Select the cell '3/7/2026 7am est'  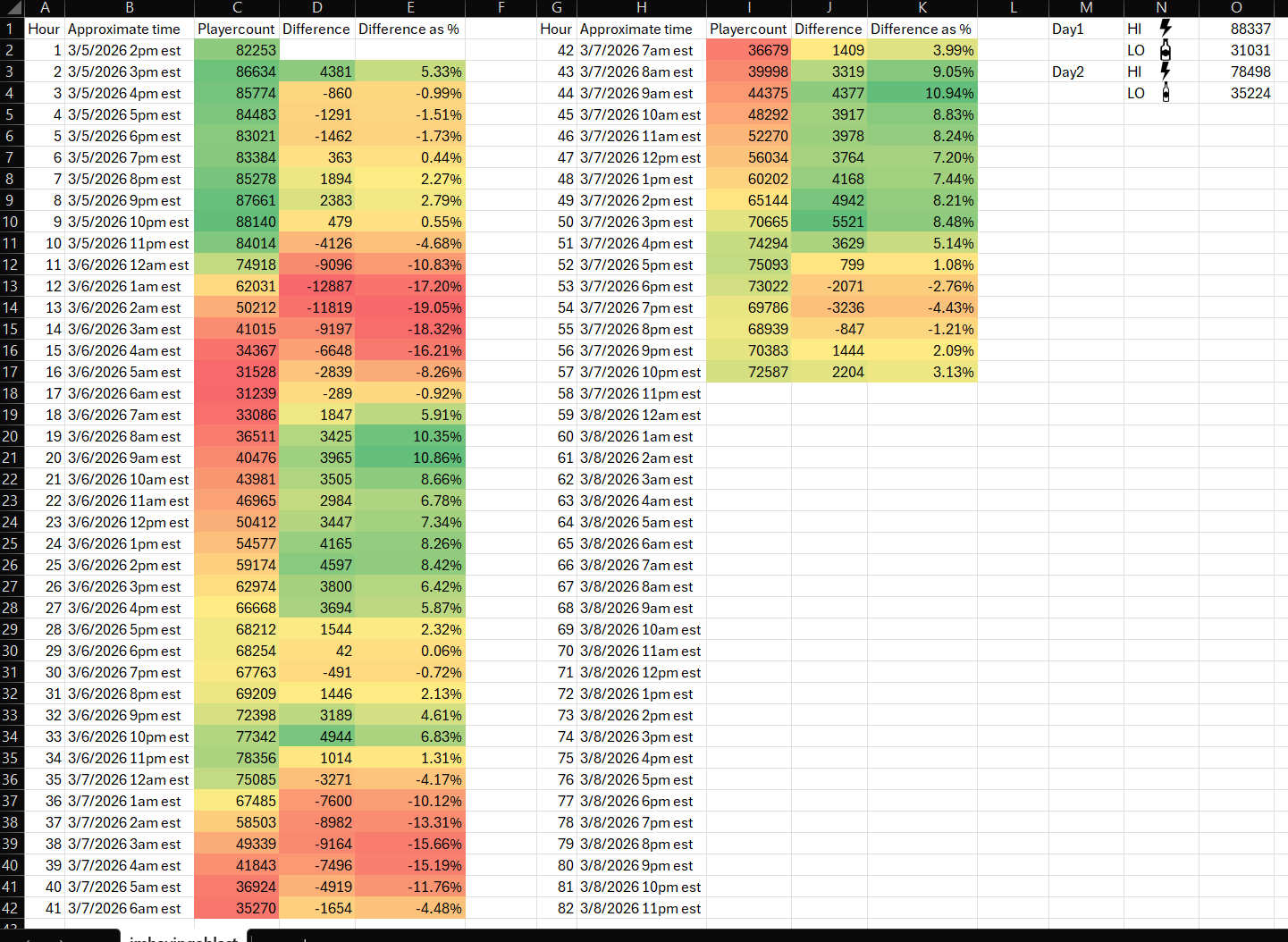tap(642, 50)
